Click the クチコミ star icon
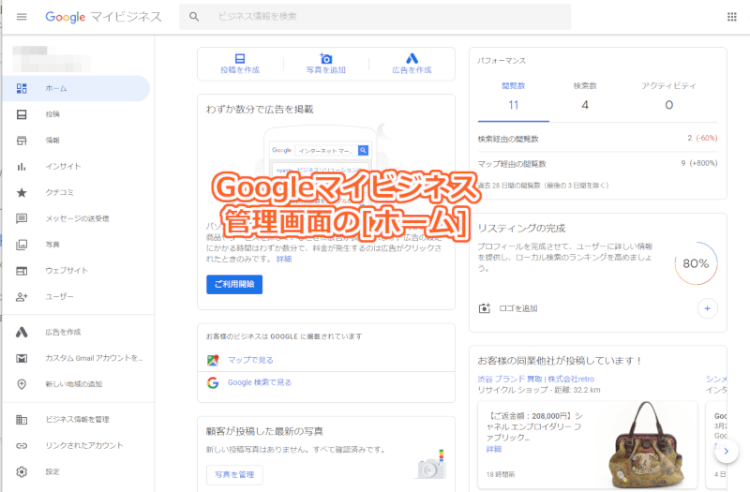 click(22, 193)
